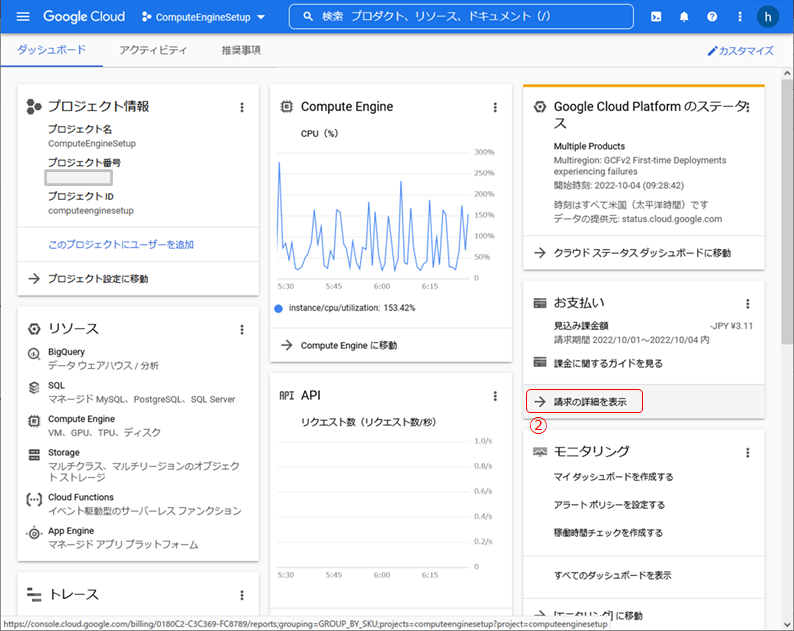Image resolution: width=794 pixels, height=631 pixels.
Task: Open Compute Engine card options menu
Action: tap(494, 107)
